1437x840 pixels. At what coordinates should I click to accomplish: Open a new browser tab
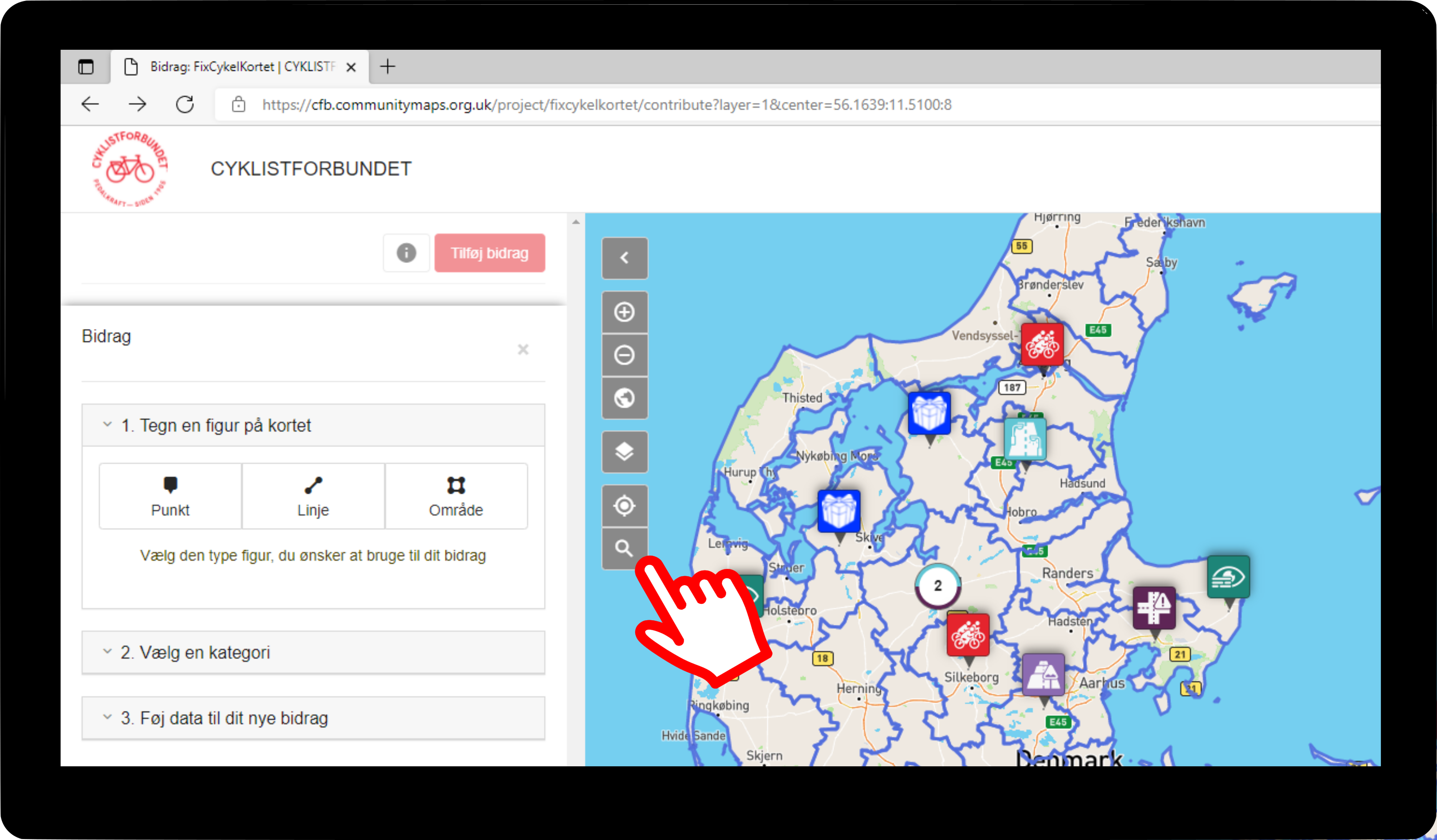pyautogui.click(x=388, y=67)
